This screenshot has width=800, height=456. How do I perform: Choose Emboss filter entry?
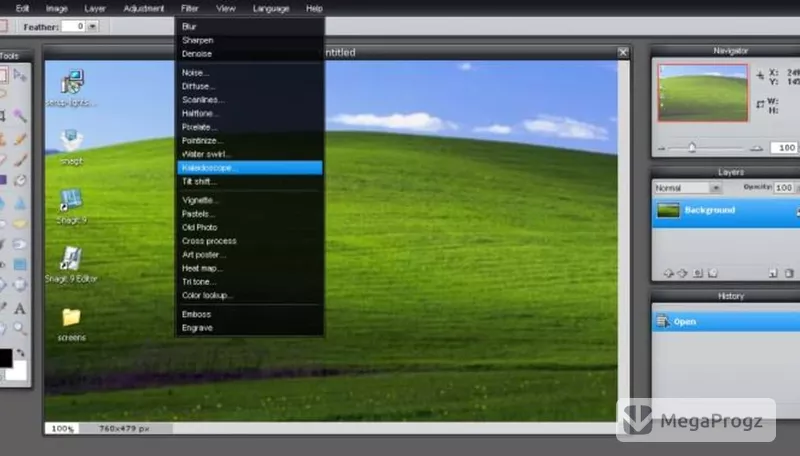(x=250, y=315)
